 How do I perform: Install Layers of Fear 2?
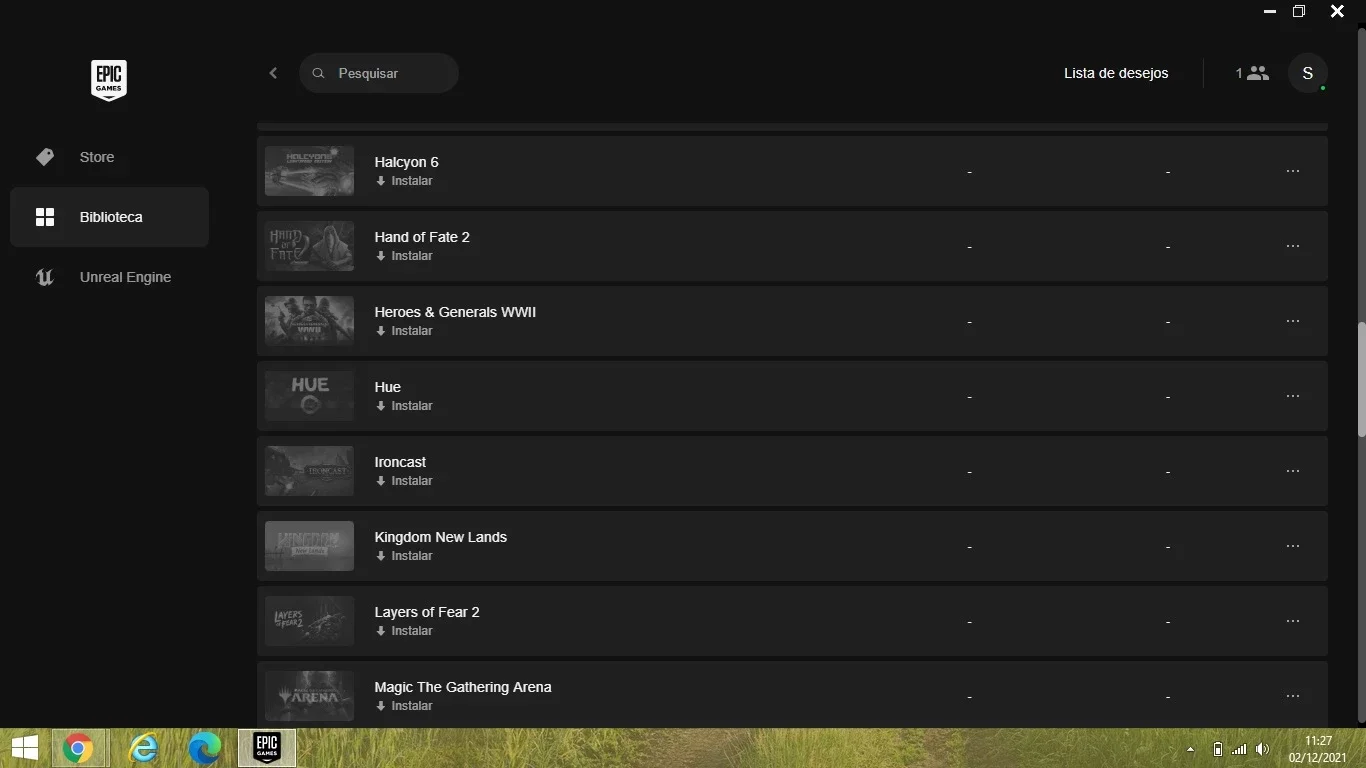tap(404, 631)
